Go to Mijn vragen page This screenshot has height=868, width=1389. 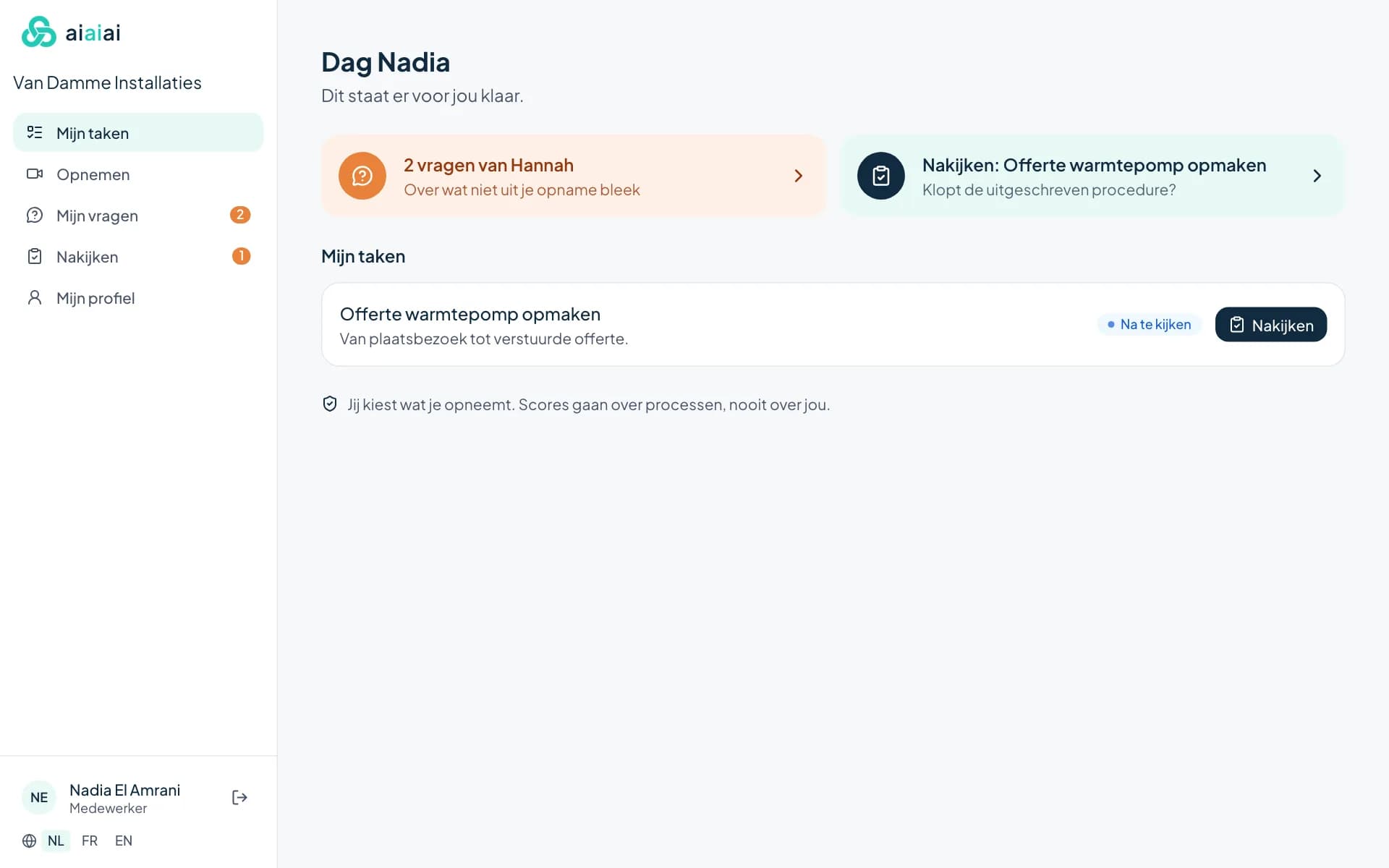[138, 215]
